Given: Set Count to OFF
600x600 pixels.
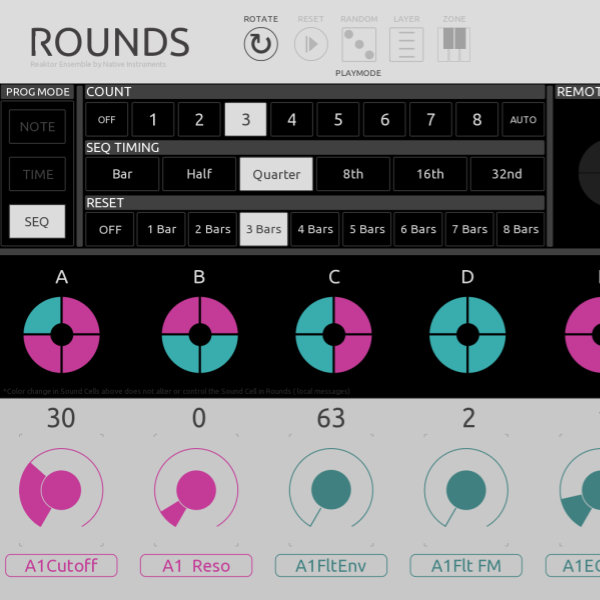Looking at the screenshot, I should coord(106,119).
